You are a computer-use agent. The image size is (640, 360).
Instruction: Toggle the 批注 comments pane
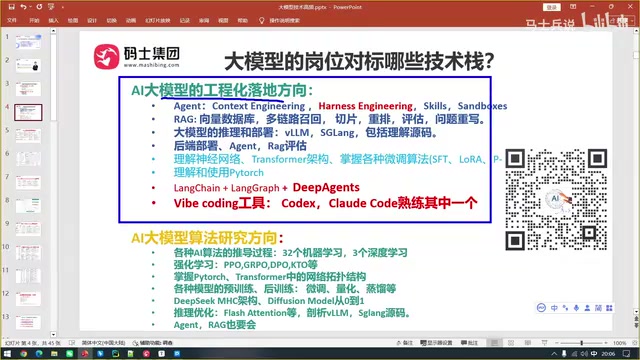click(469, 343)
